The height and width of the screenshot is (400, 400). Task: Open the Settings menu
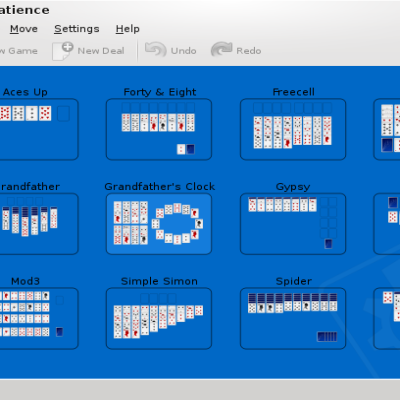[77, 29]
